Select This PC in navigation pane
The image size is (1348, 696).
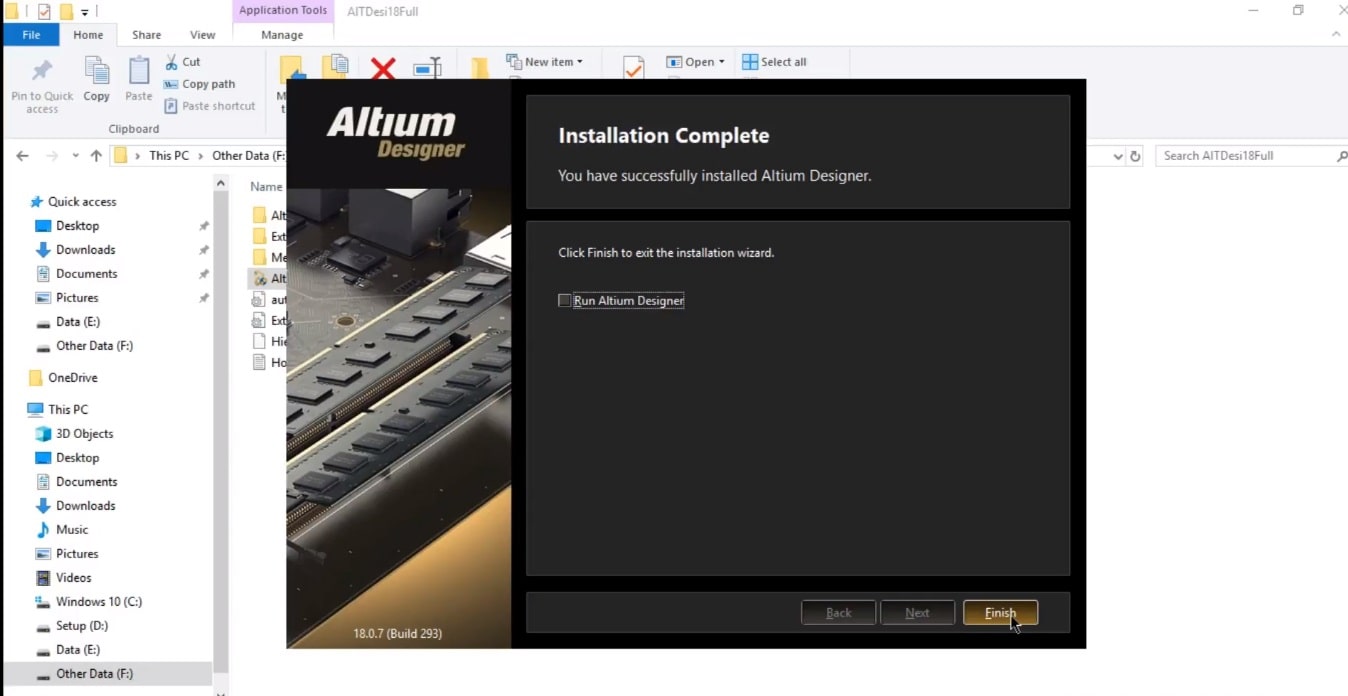(68, 410)
